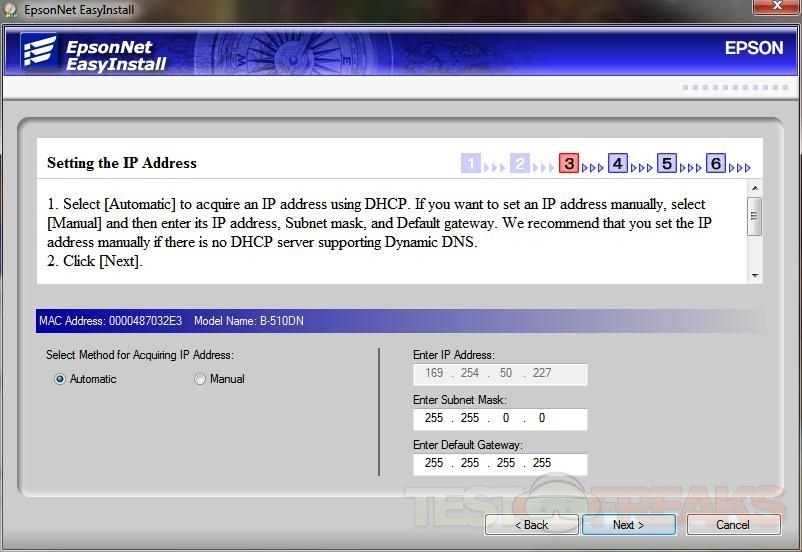The image size is (802, 552).
Task: Select the Manual IP address option
Action: pos(200,379)
